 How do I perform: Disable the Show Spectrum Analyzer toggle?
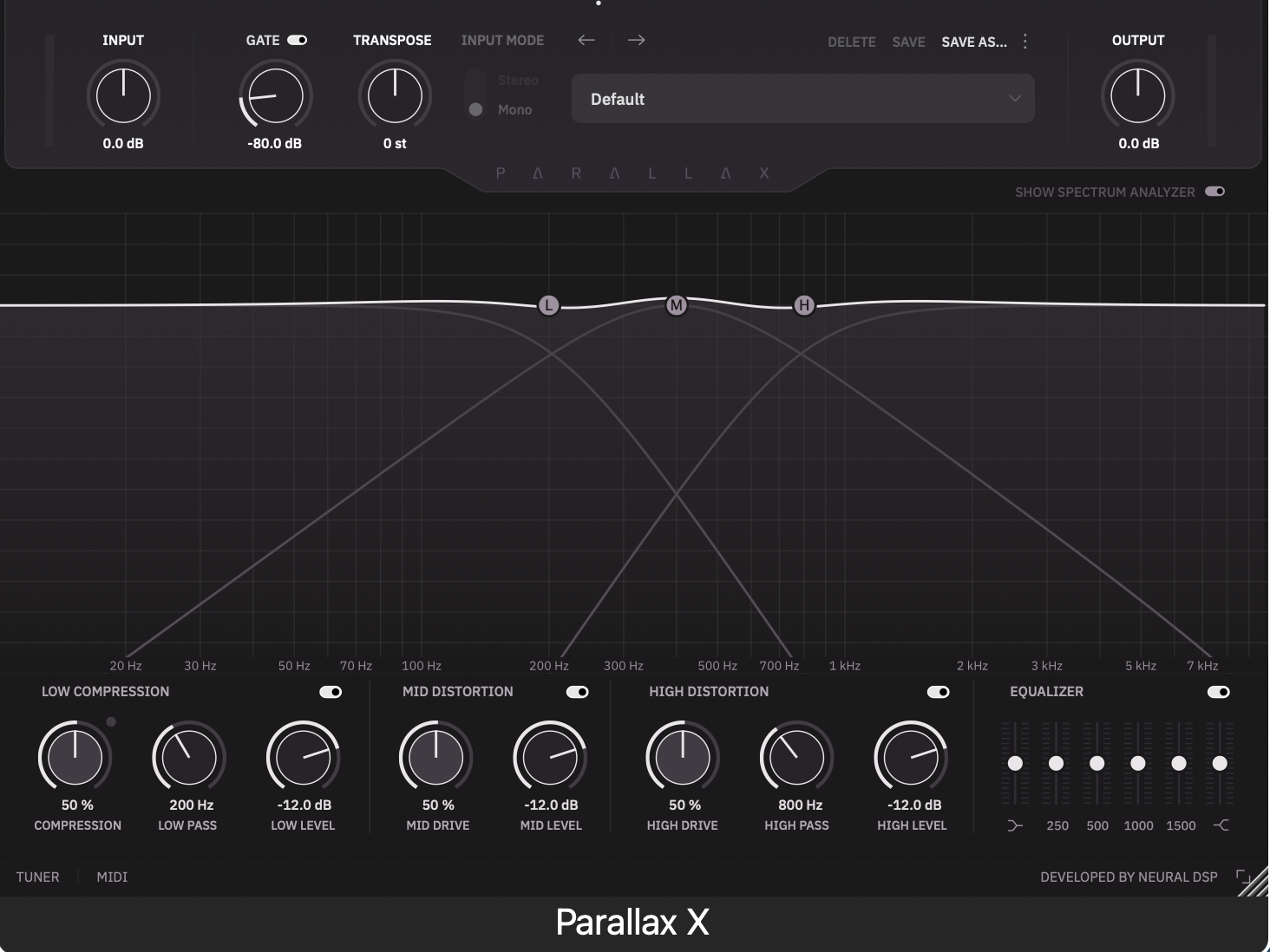(x=1215, y=192)
